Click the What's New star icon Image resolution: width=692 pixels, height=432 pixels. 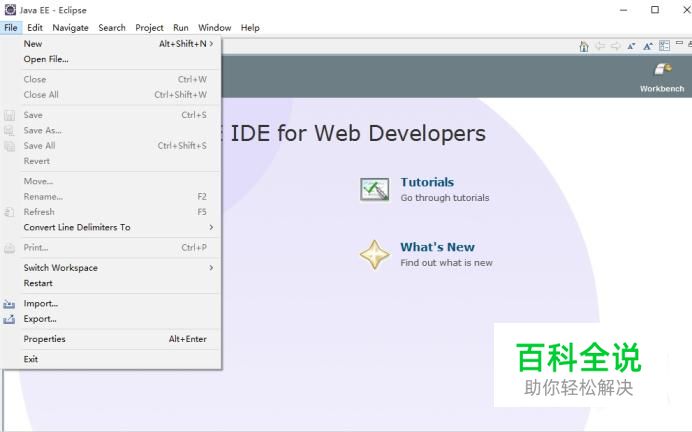(375, 255)
